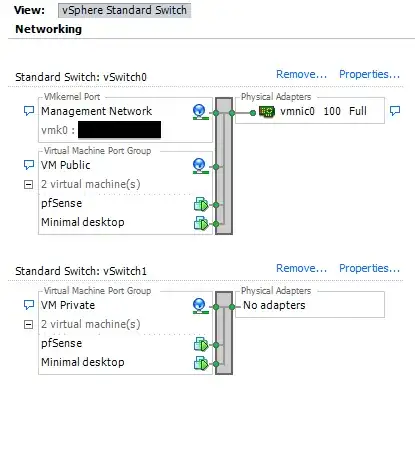Click the 100 speed value for vmnic0
The height and width of the screenshot is (469, 415).
point(332,111)
